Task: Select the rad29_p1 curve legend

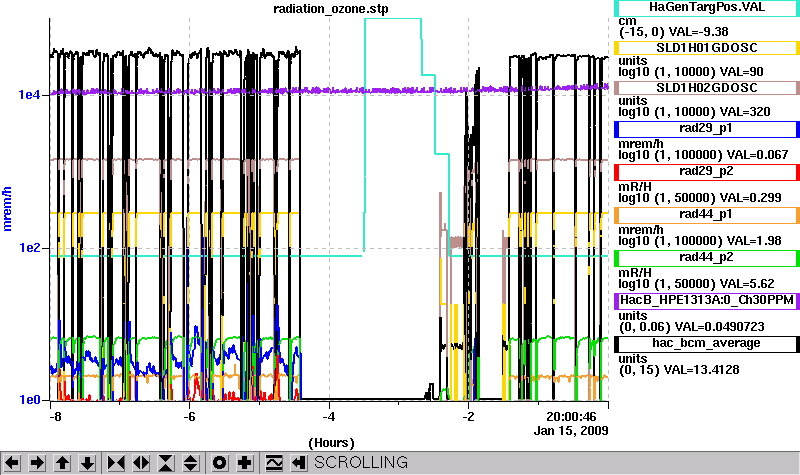Action: (707, 129)
